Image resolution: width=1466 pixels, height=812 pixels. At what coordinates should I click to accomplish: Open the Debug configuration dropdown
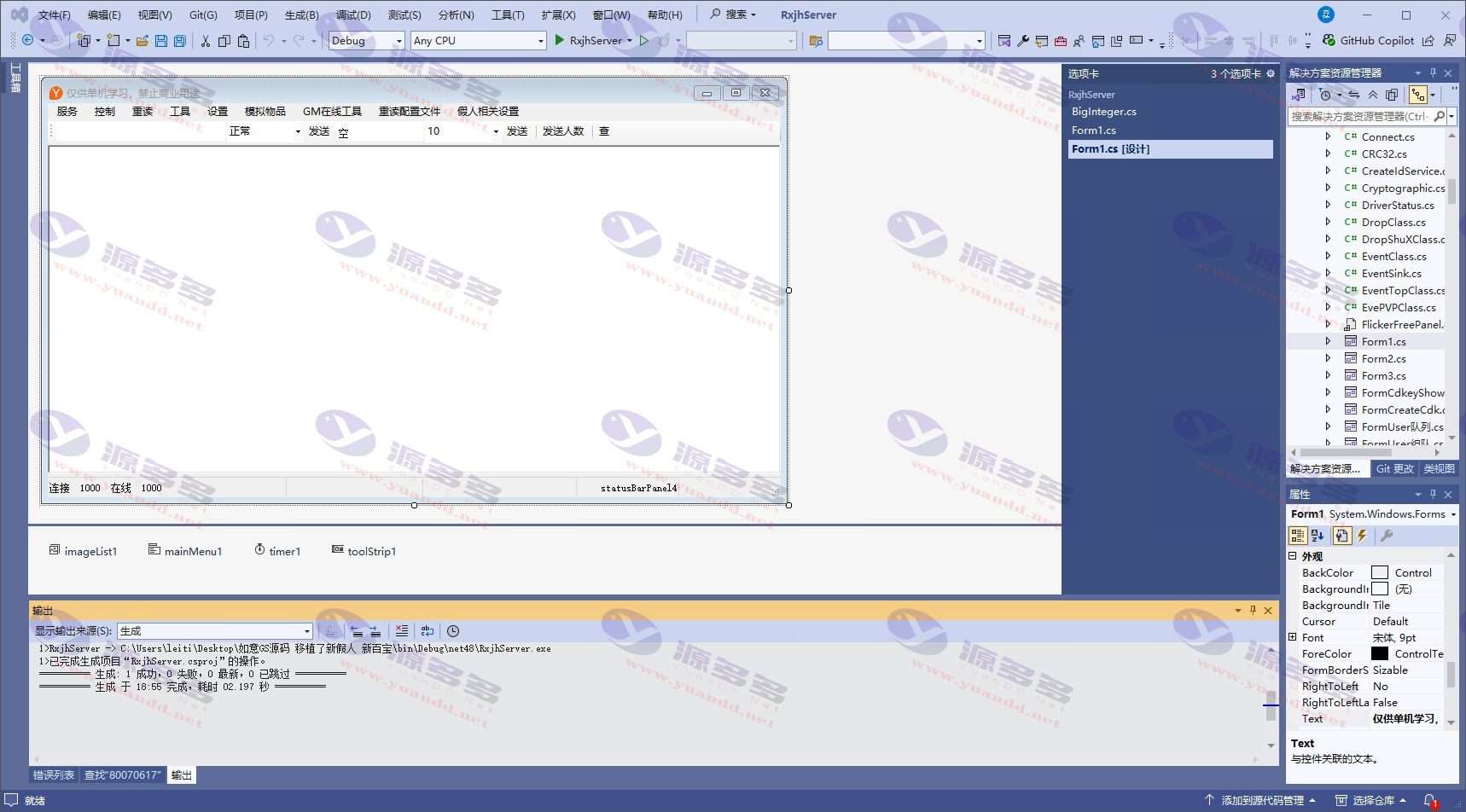398,40
